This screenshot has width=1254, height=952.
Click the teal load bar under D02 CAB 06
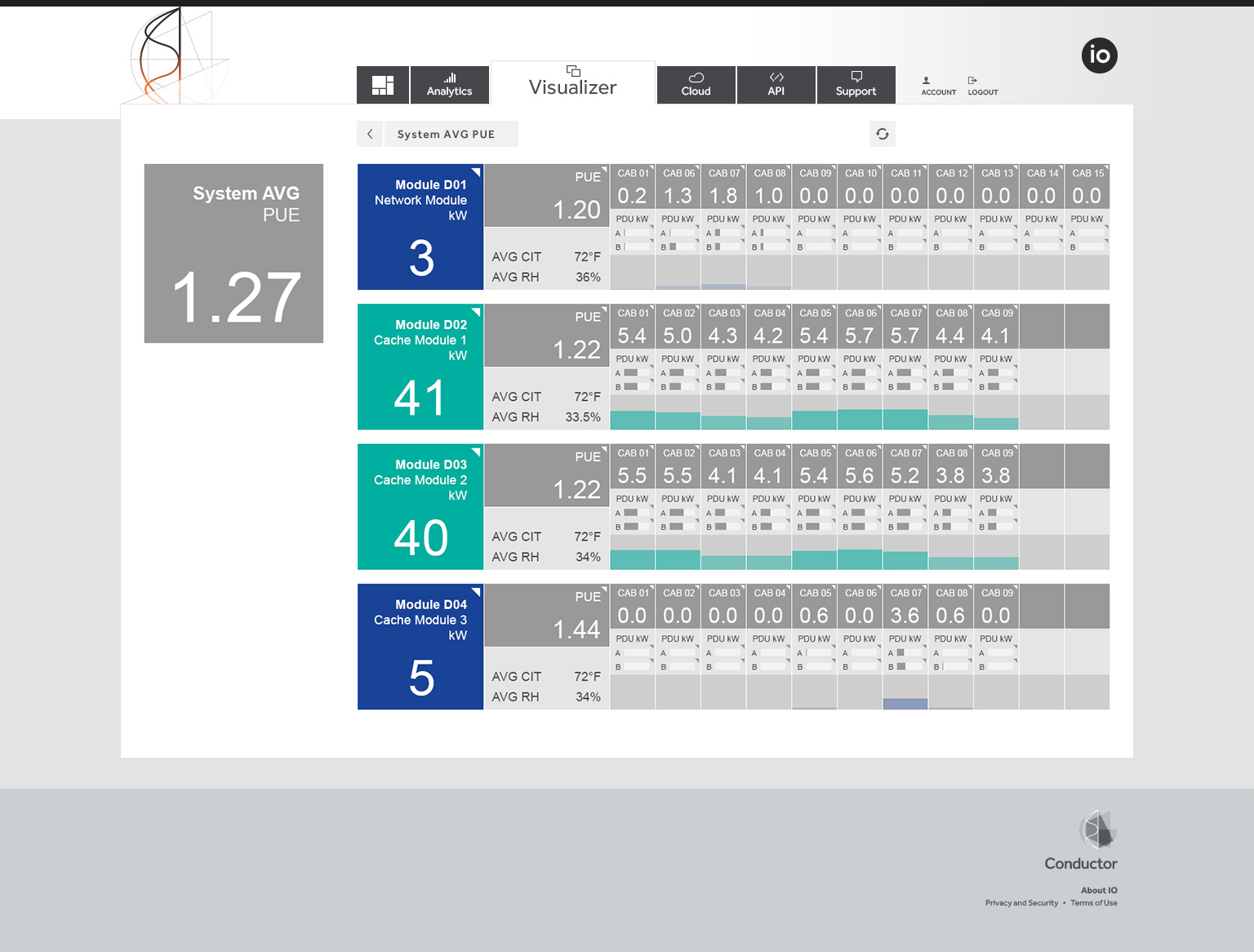coord(860,420)
